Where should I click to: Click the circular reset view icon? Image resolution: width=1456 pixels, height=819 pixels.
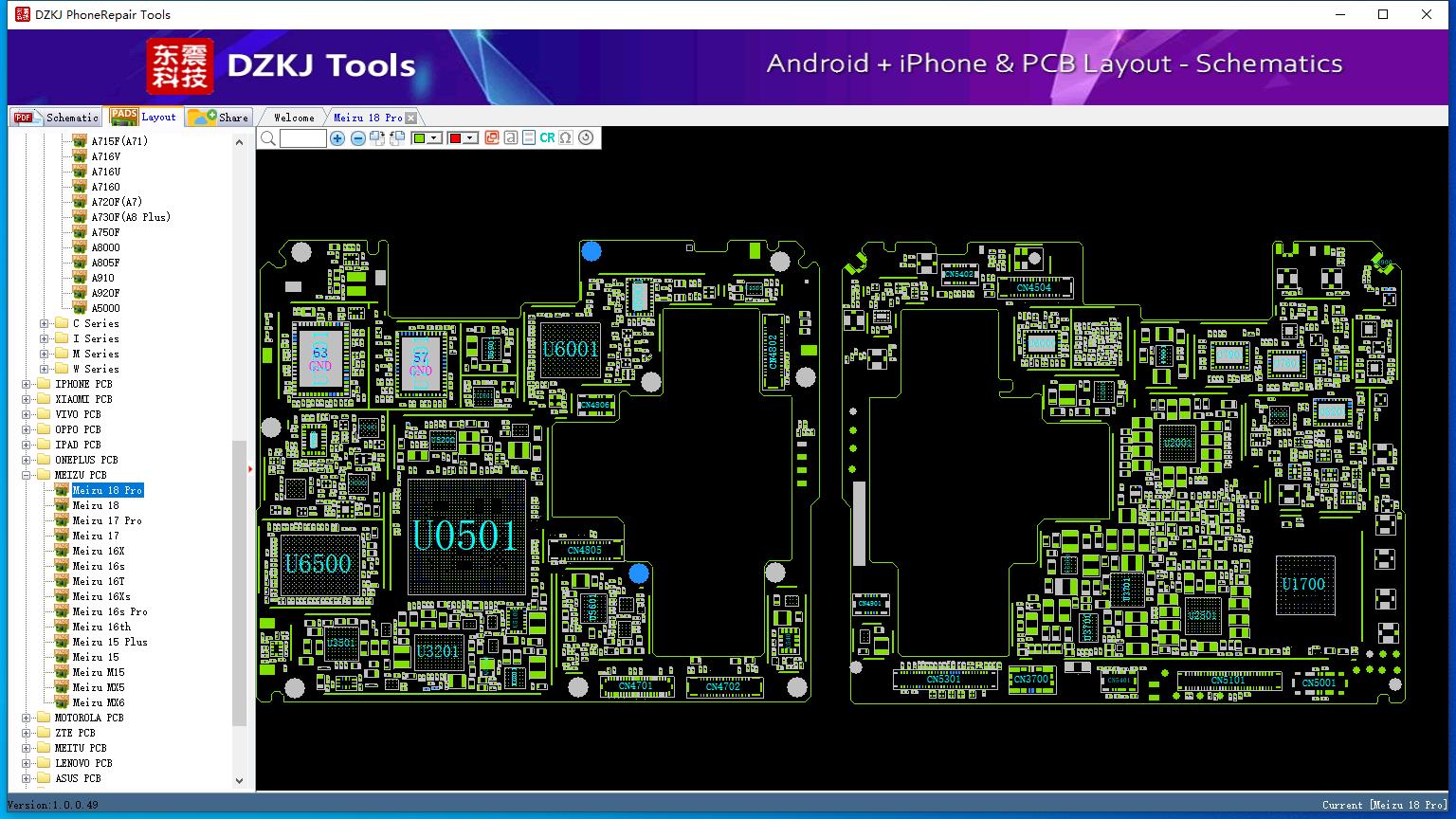[586, 138]
